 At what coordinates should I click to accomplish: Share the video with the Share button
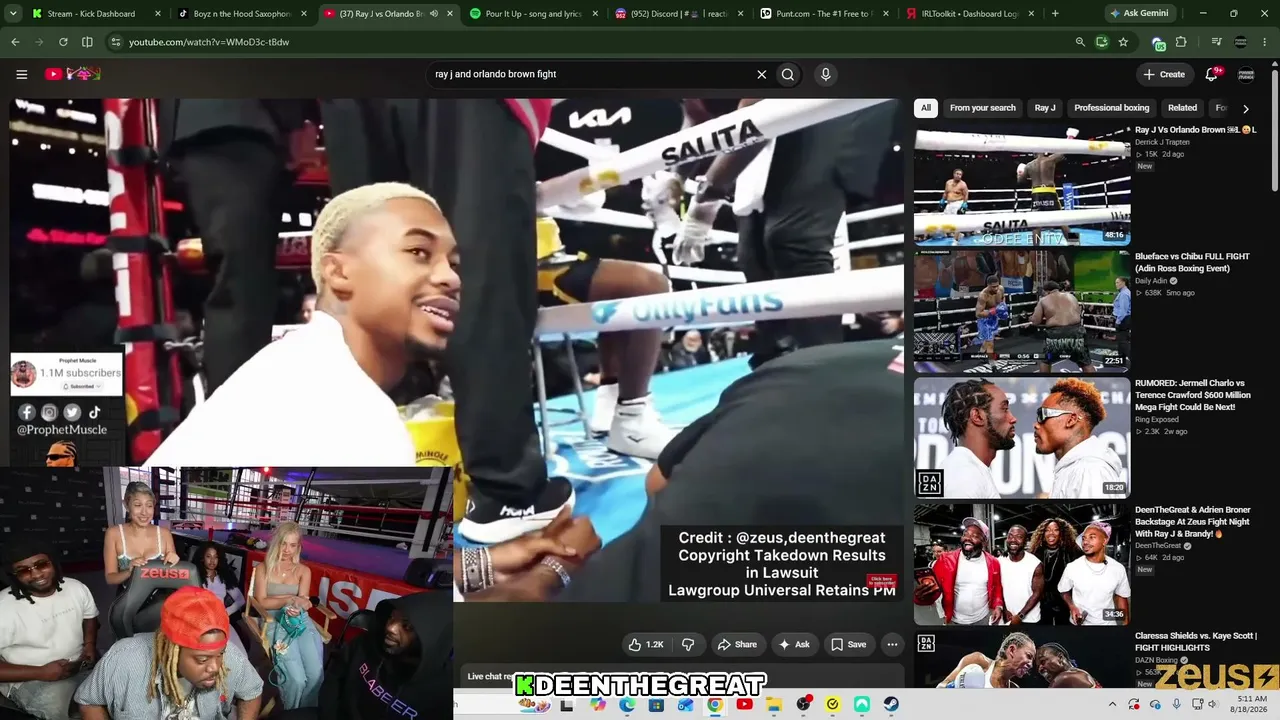738,645
